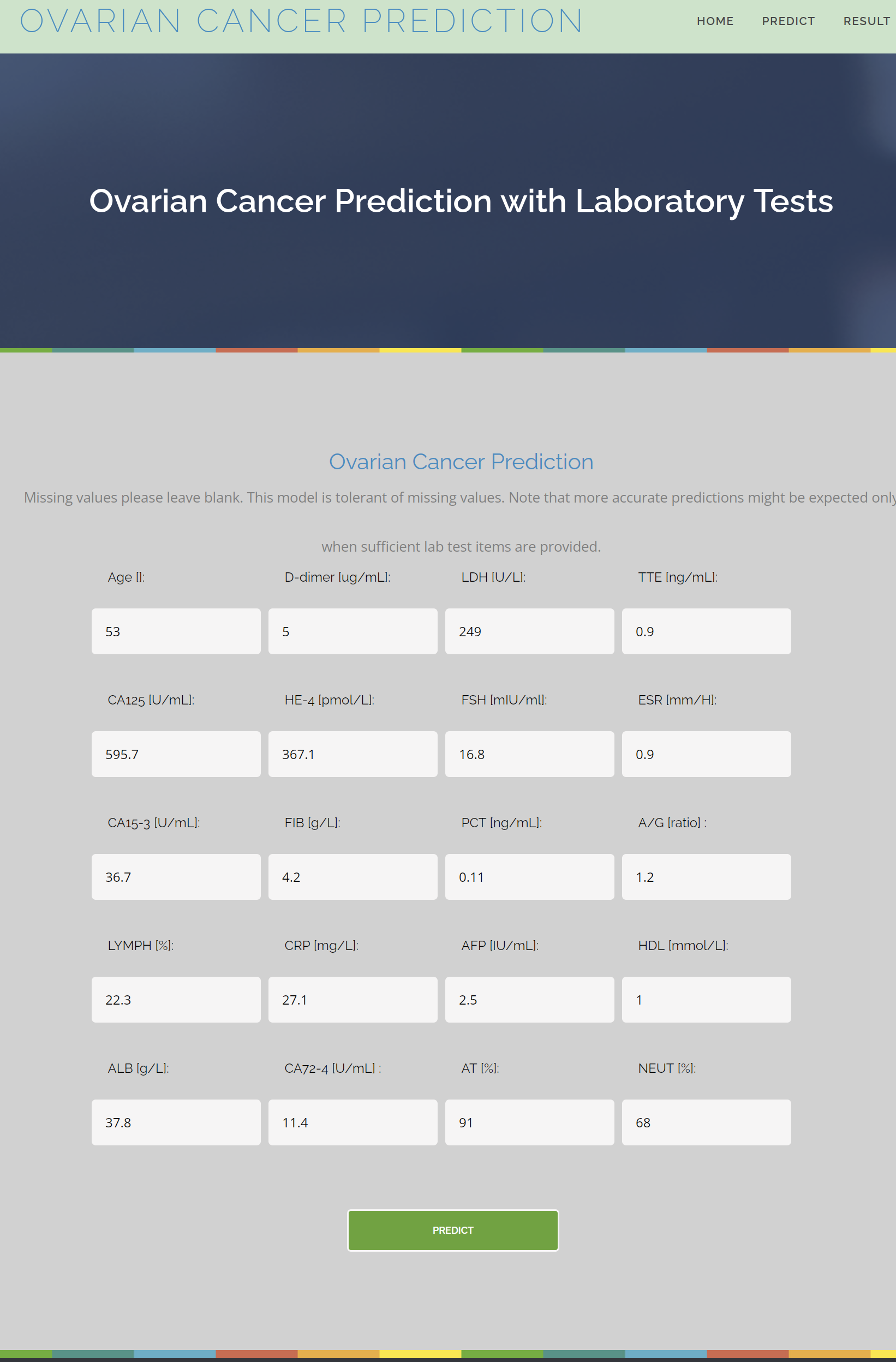Image resolution: width=896 pixels, height=1362 pixels.
Task: Click the PCT input showing 0.11
Action: tap(529, 877)
